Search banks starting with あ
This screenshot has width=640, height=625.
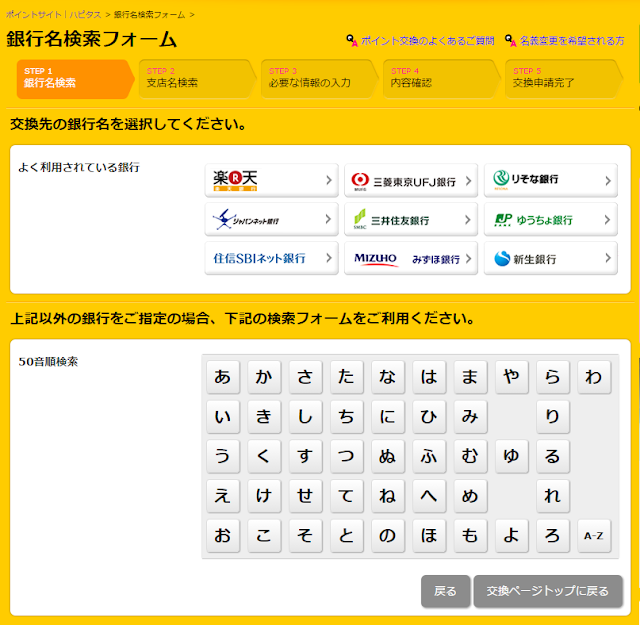pos(223,377)
